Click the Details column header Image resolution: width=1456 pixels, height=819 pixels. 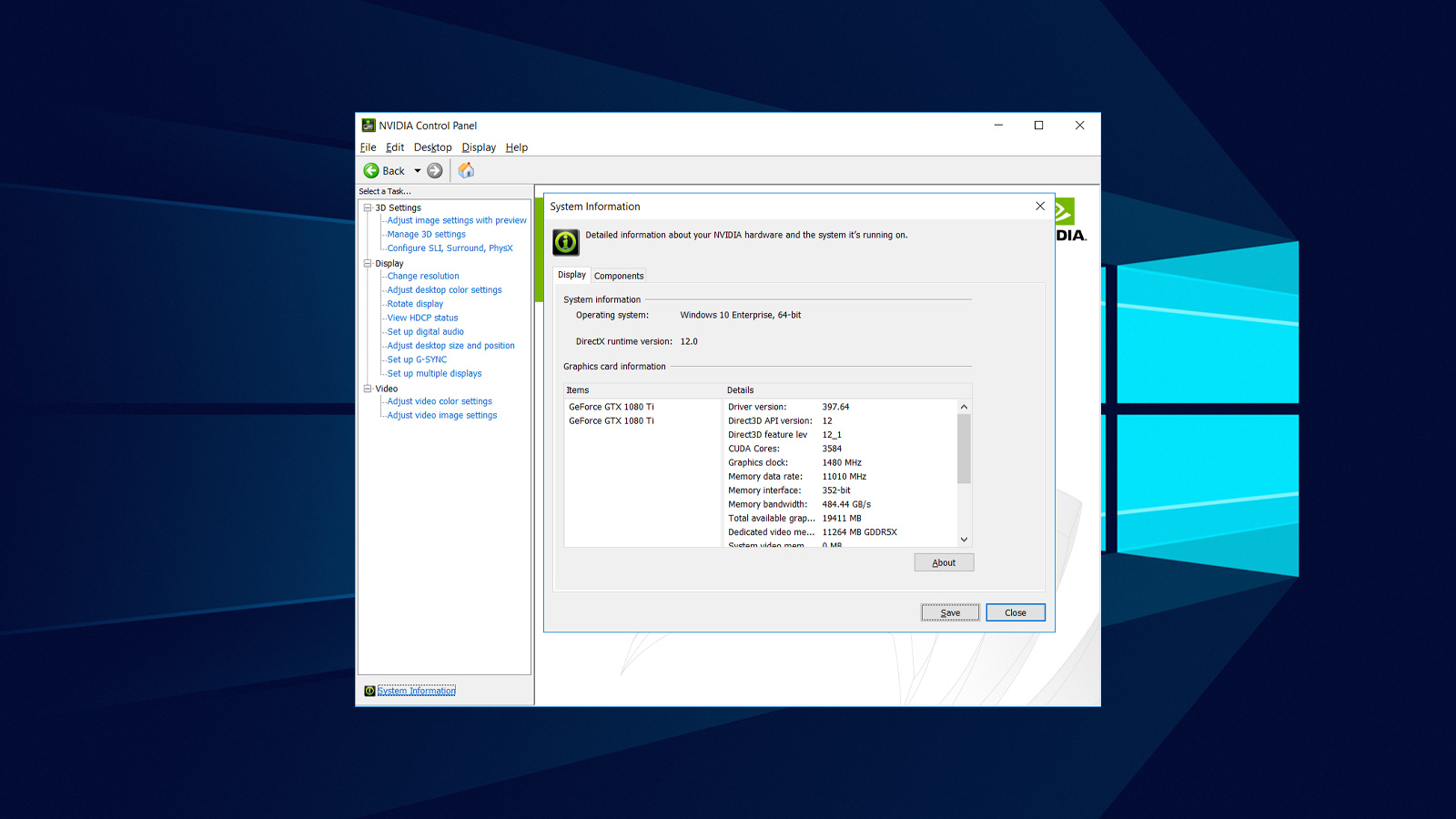[847, 389]
